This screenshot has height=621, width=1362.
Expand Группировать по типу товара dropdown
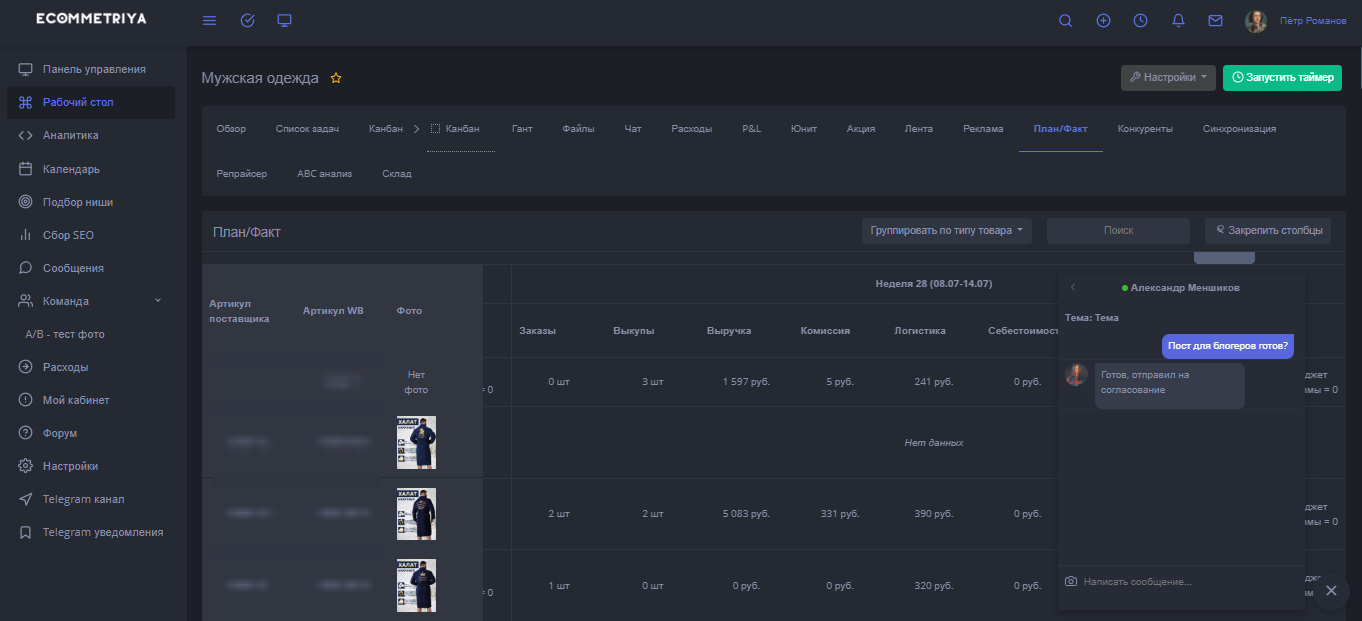point(948,231)
